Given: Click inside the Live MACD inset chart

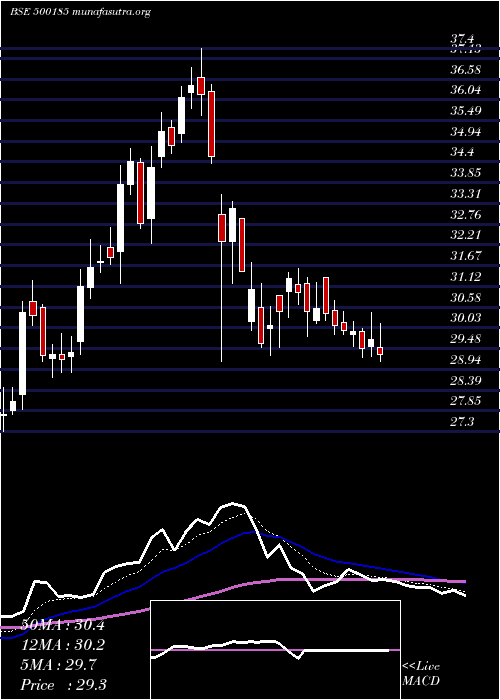Looking at the screenshot, I should click(x=275, y=650).
